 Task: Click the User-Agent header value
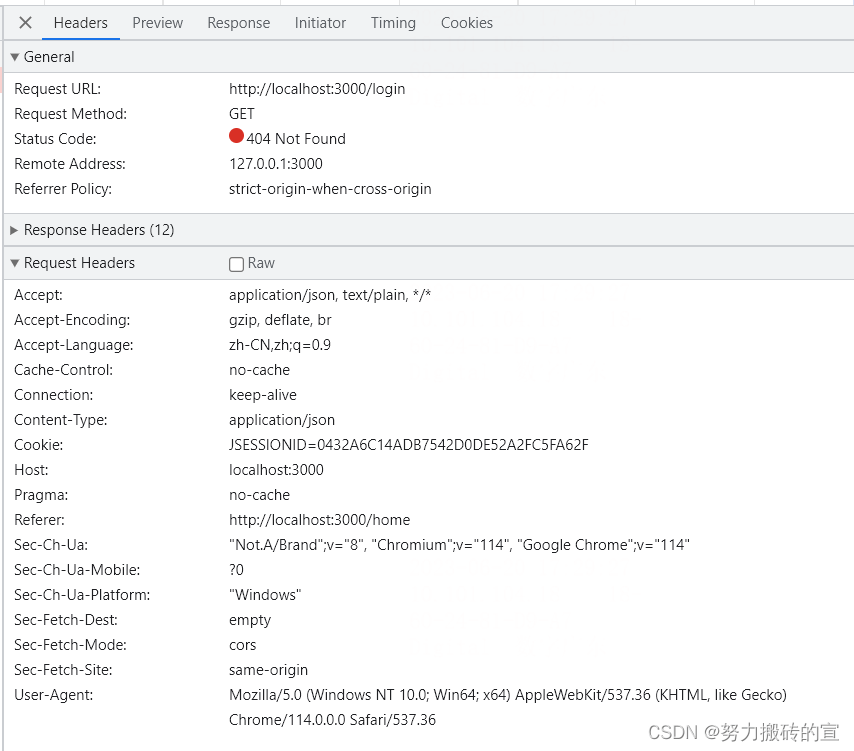point(507,695)
